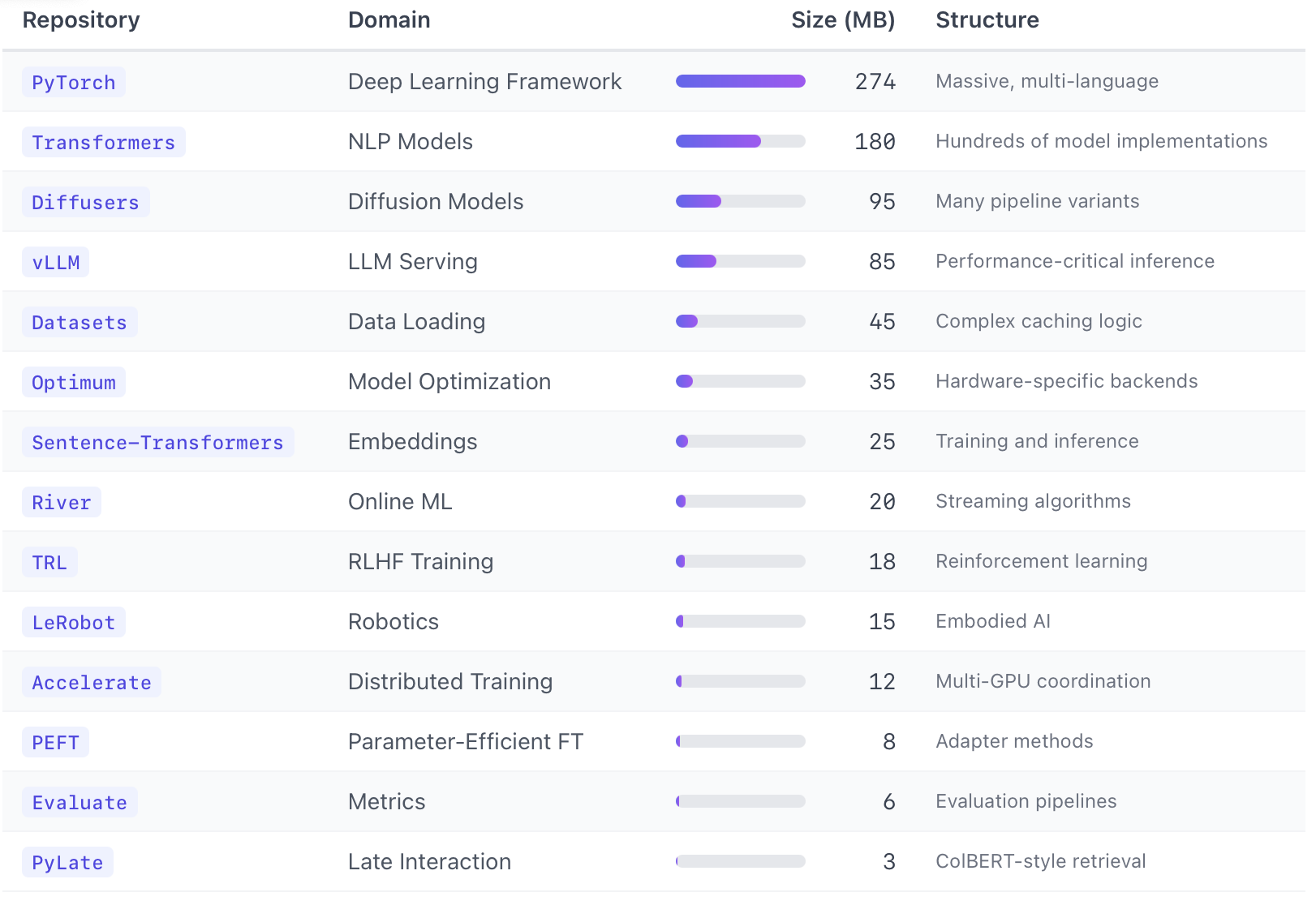Screen dimensions: 1316x905
Task: Open the PyLate repository tag
Action: point(67,862)
